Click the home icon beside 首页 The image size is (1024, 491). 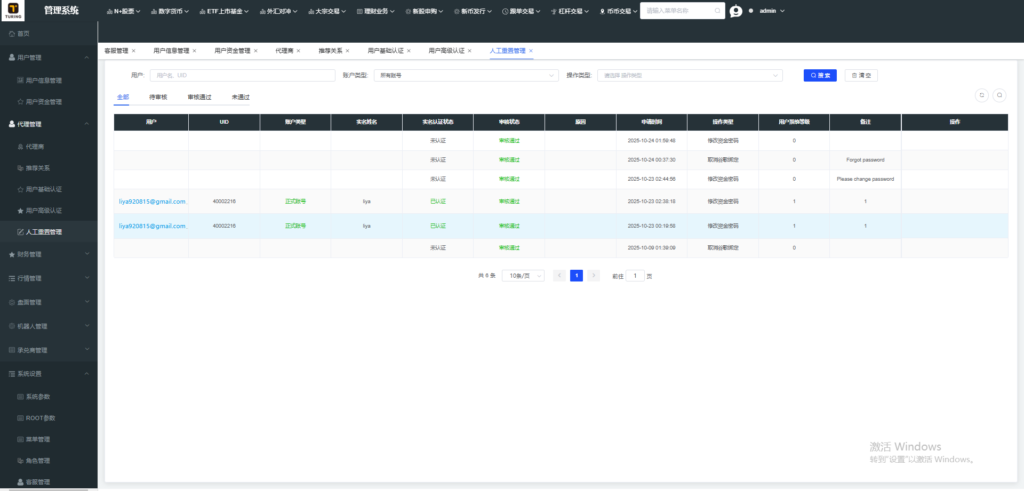tap(12, 33)
